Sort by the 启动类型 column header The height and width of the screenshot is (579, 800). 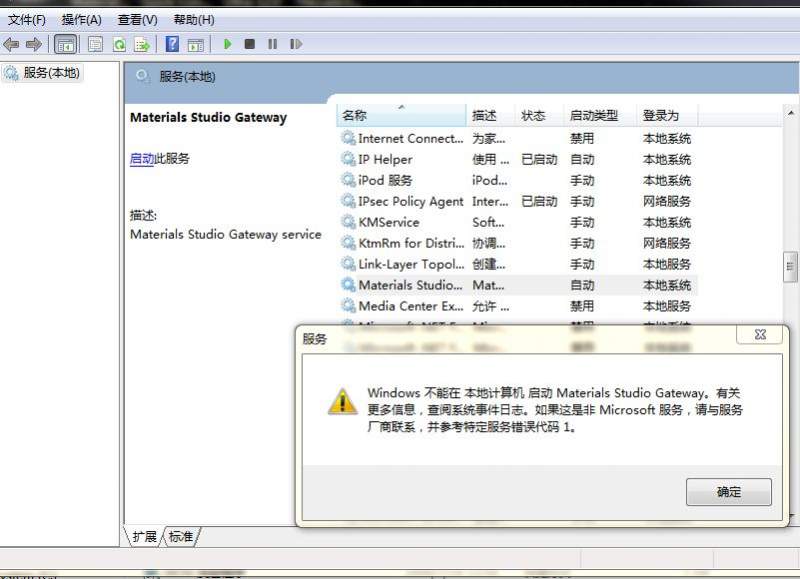point(600,116)
